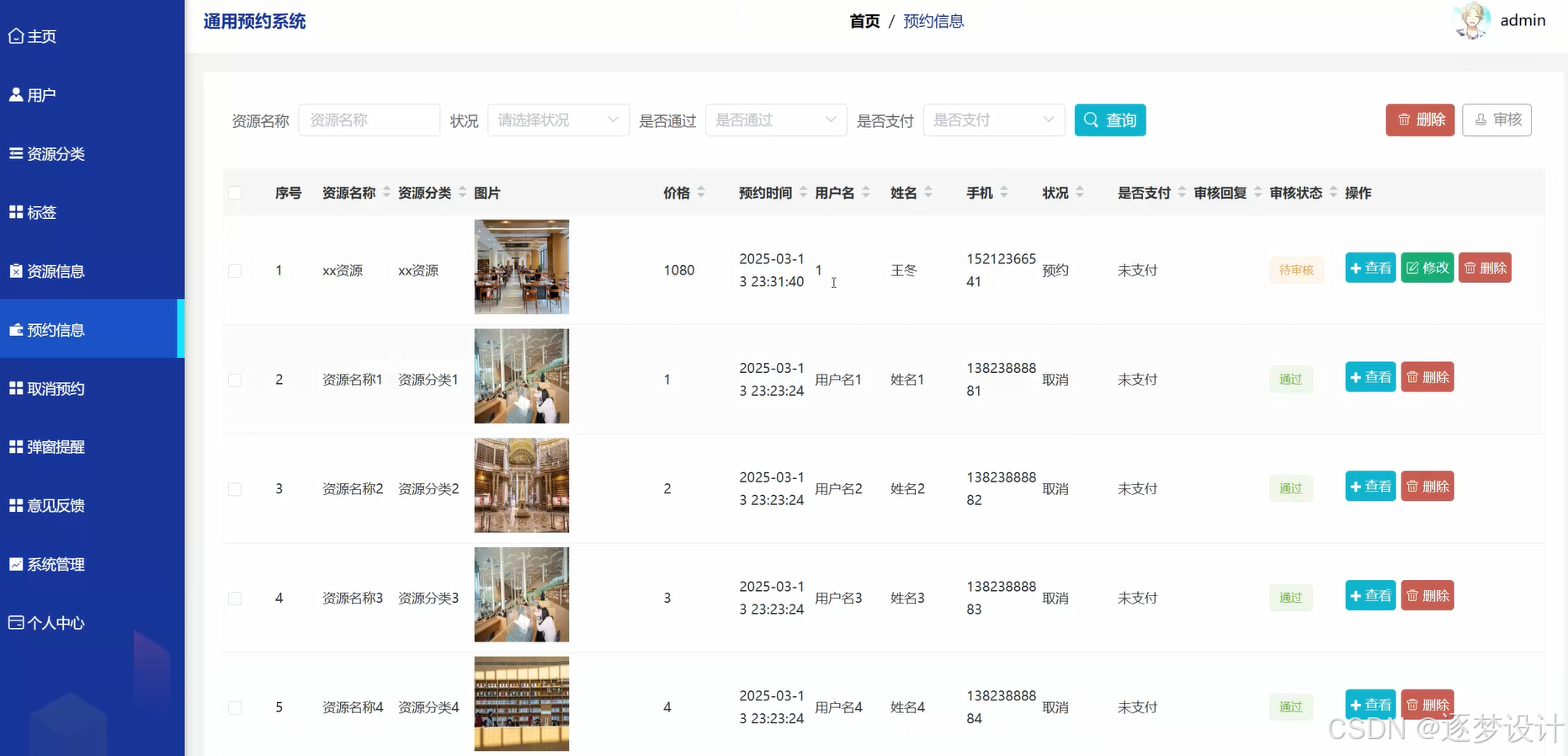Open the 资源名称3 row image thumbnail
Image resolution: width=1568 pixels, height=756 pixels.
522,595
